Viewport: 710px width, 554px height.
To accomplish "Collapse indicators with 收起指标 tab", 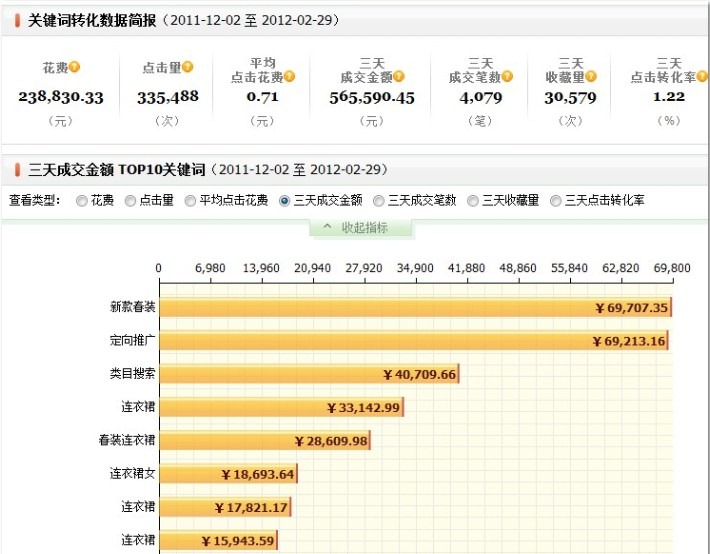I will tap(362, 228).
